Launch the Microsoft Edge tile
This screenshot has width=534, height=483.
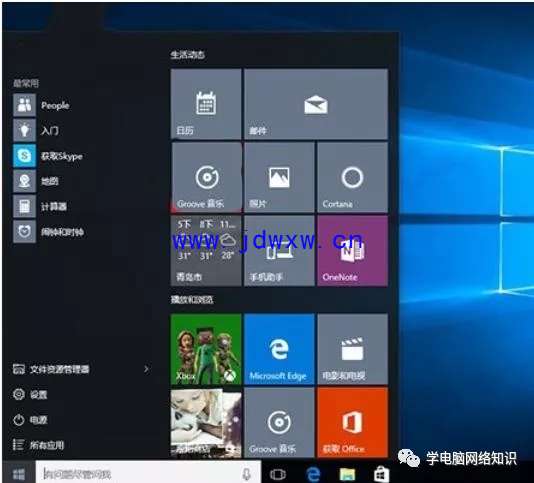pyautogui.click(x=279, y=349)
